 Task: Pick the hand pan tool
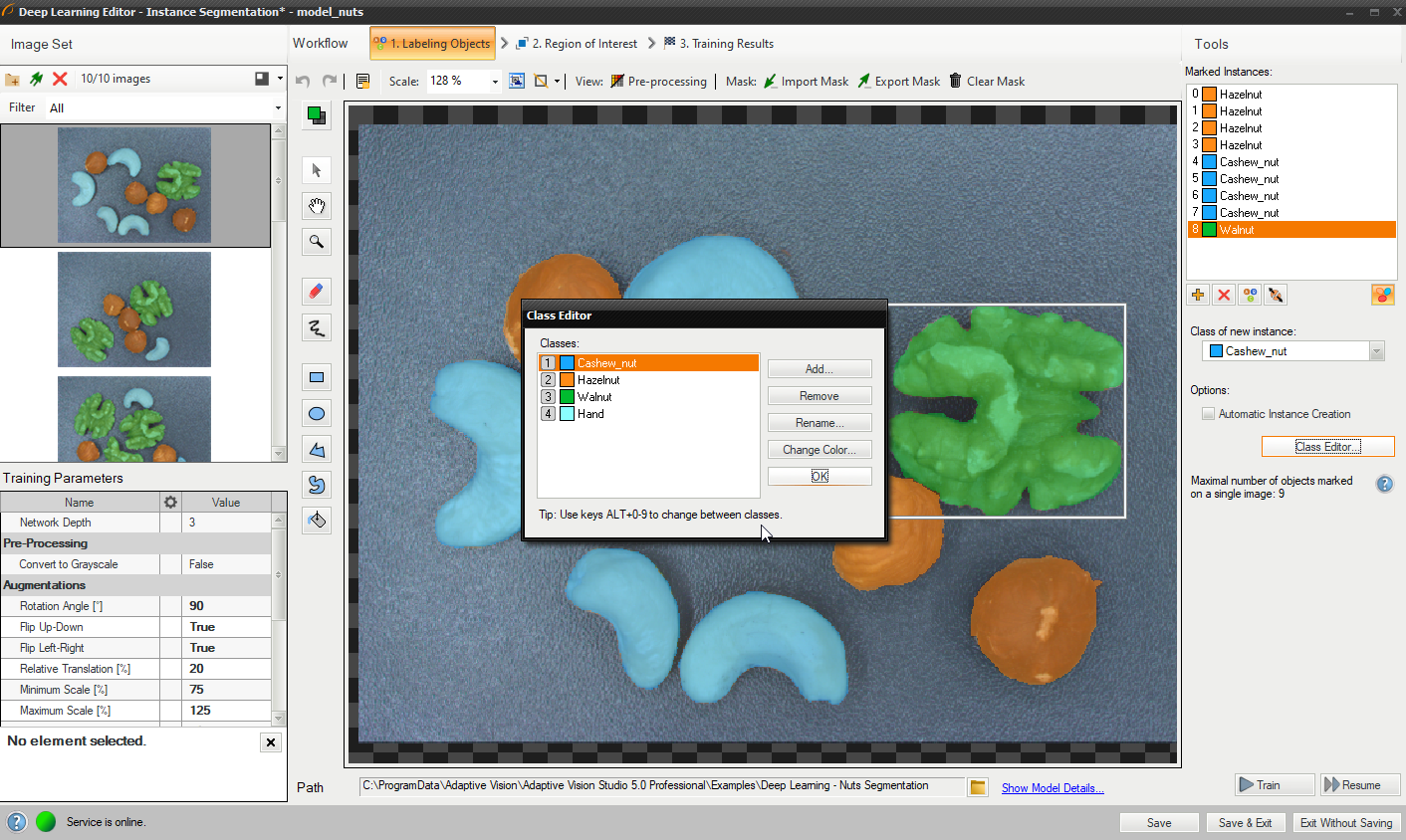[x=317, y=206]
